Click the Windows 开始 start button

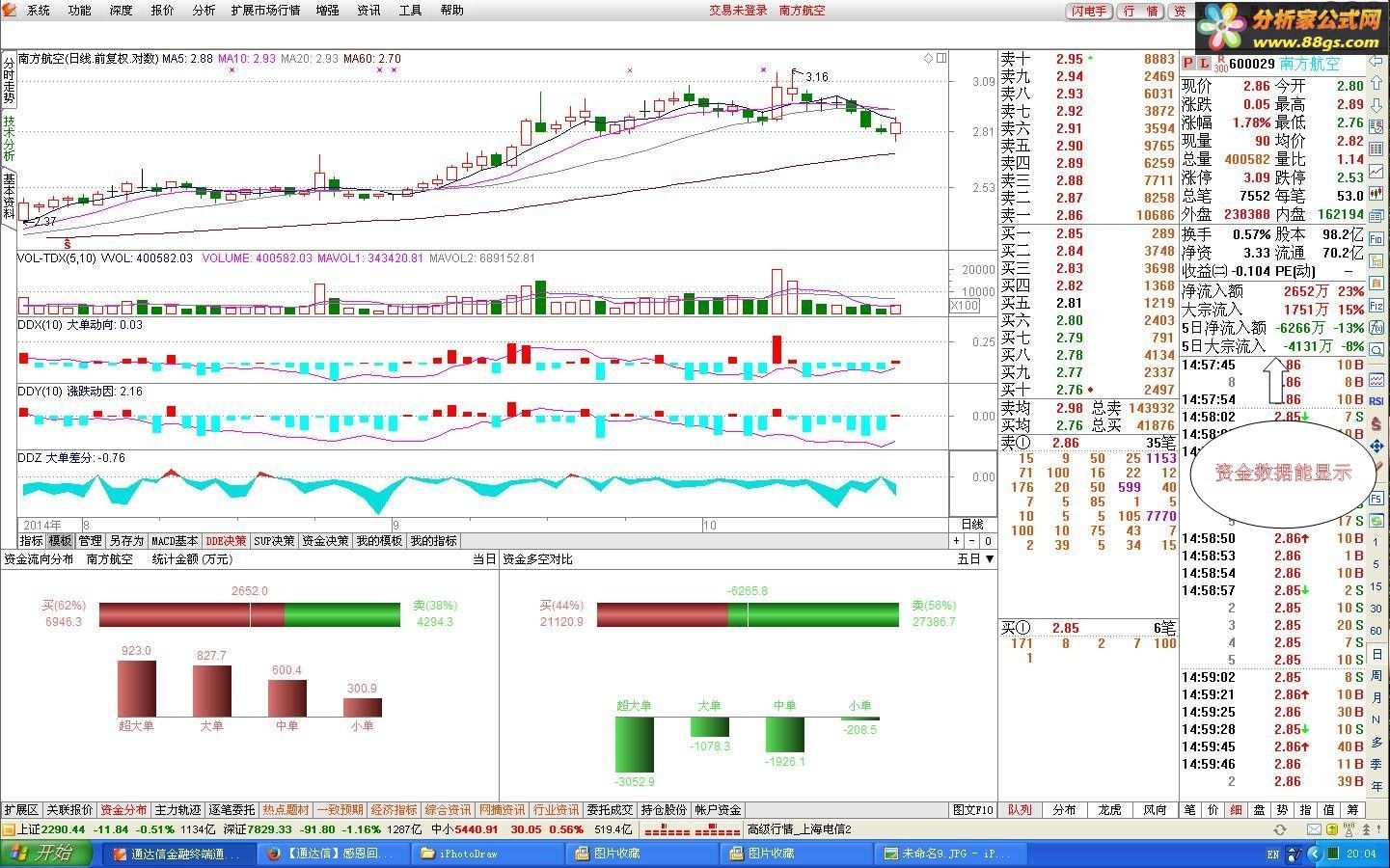(x=48, y=854)
